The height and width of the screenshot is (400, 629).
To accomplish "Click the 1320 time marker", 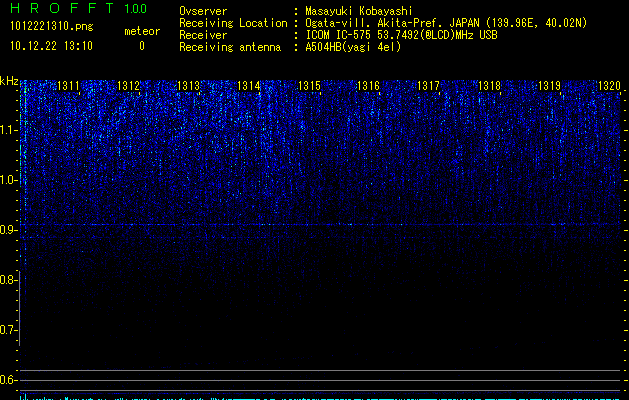I will [x=609, y=86].
